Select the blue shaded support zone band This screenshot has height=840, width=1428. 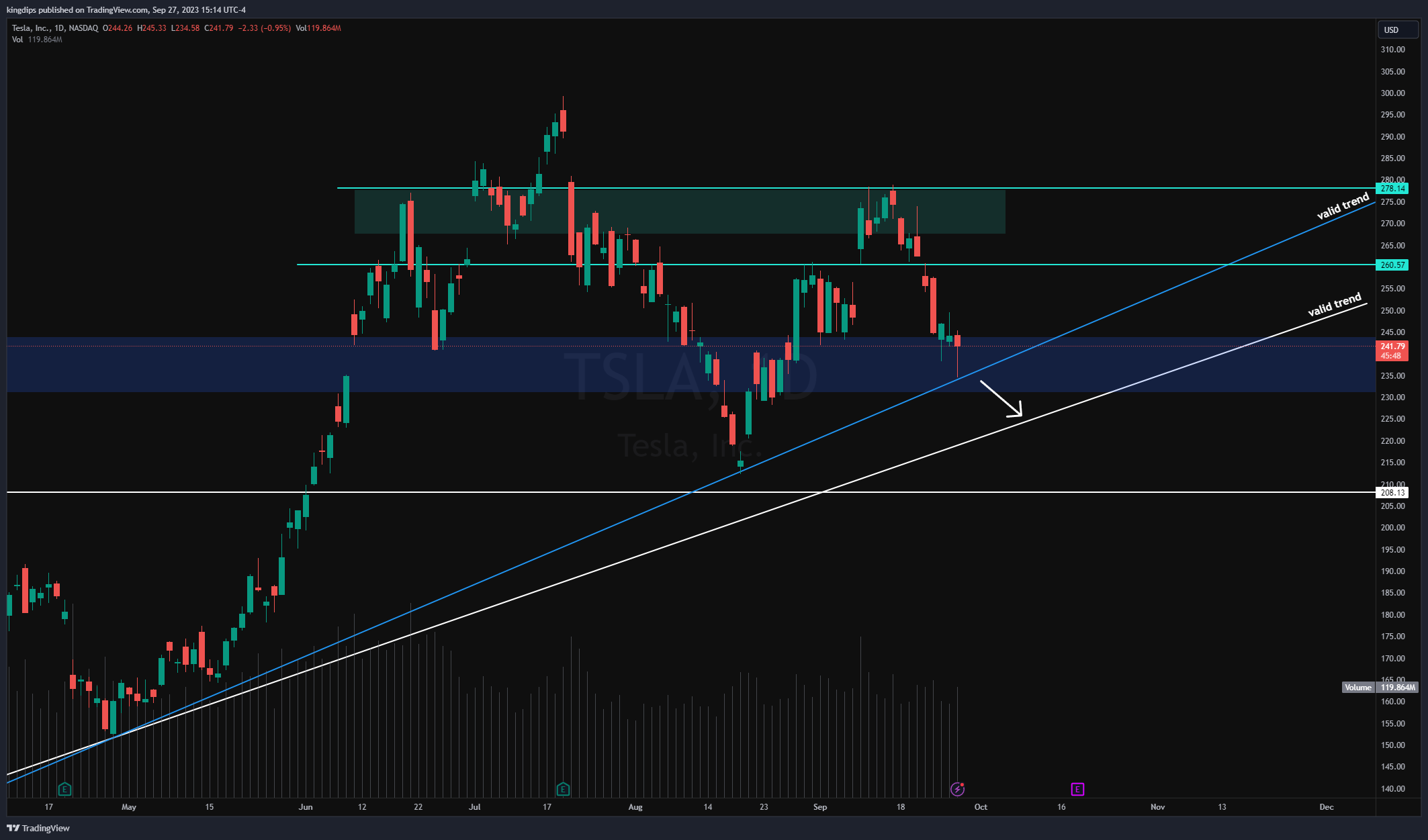pos(691,365)
